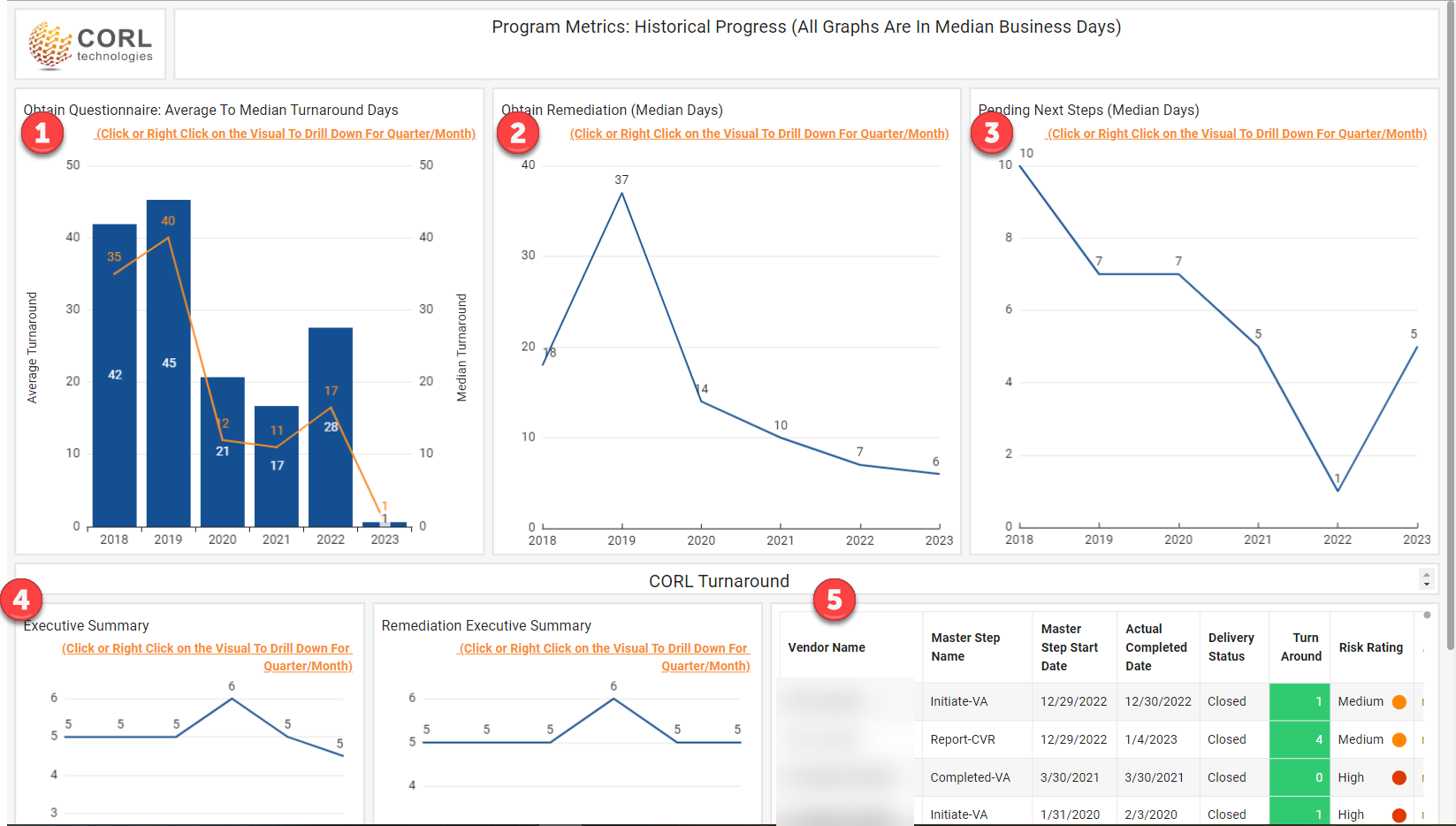Click completed date 2/3/2020
The image size is (1456, 826).
pyautogui.click(x=1151, y=815)
